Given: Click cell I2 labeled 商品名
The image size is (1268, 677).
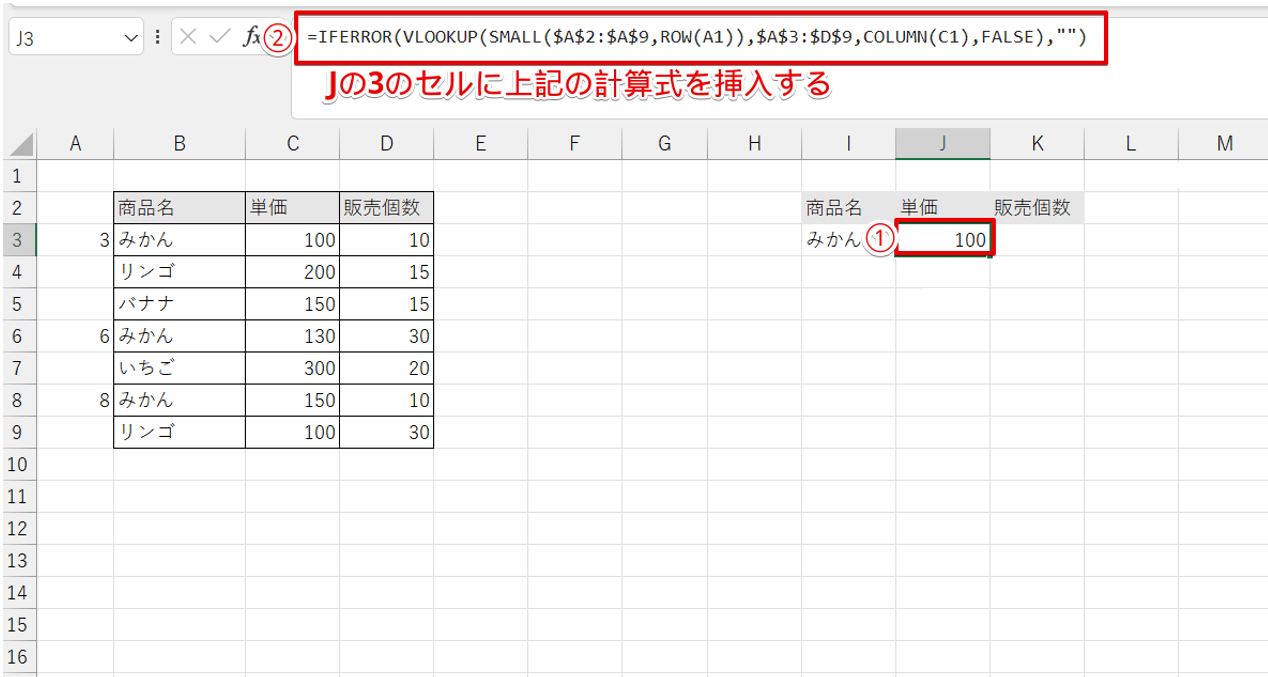Looking at the screenshot, I should tap(849, 208).
